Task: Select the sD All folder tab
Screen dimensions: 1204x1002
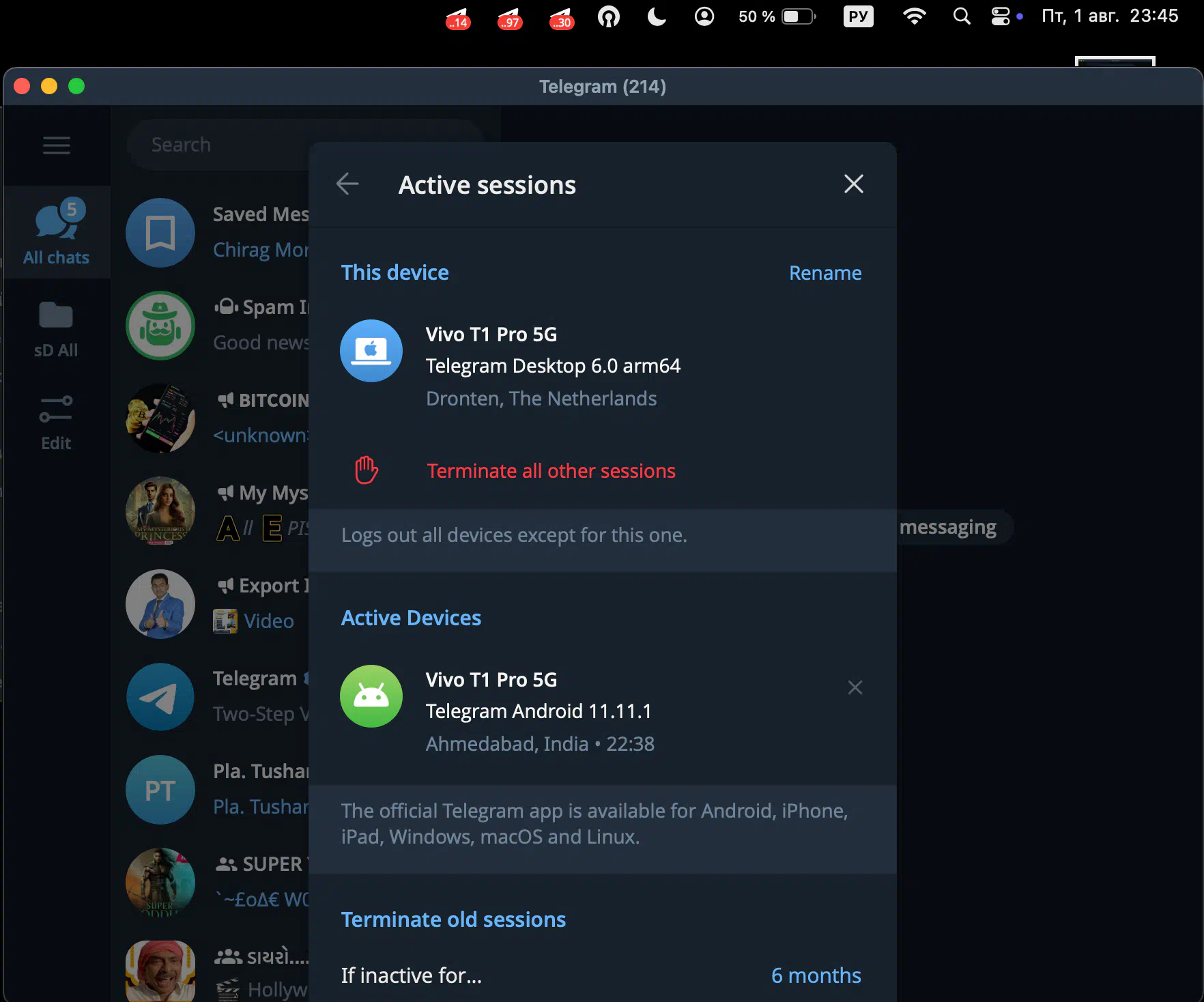Action: coord(57,329)
